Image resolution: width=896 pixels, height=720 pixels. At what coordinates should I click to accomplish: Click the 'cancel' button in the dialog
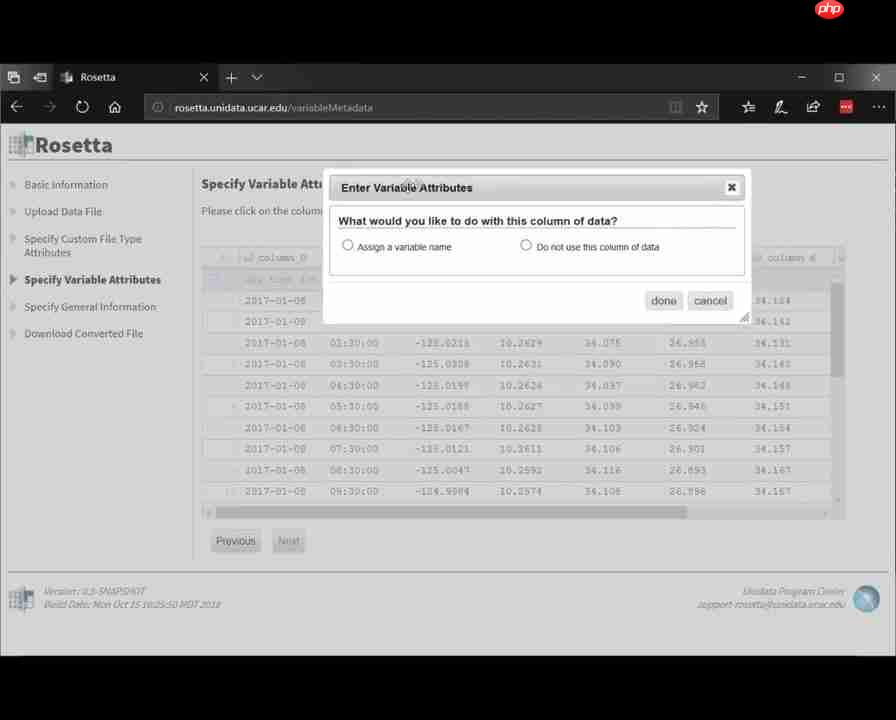pyautogui.click(x=710, y=301)
